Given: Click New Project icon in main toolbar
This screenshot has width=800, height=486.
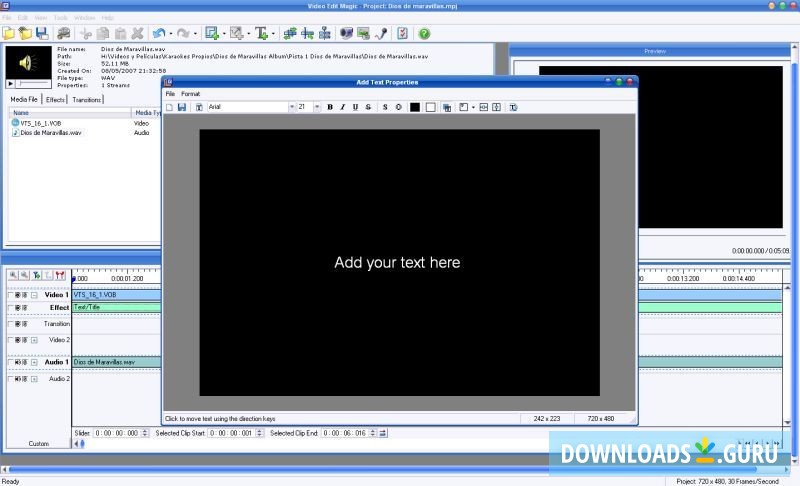Looking at the screenshot, I should click(9, 34).
